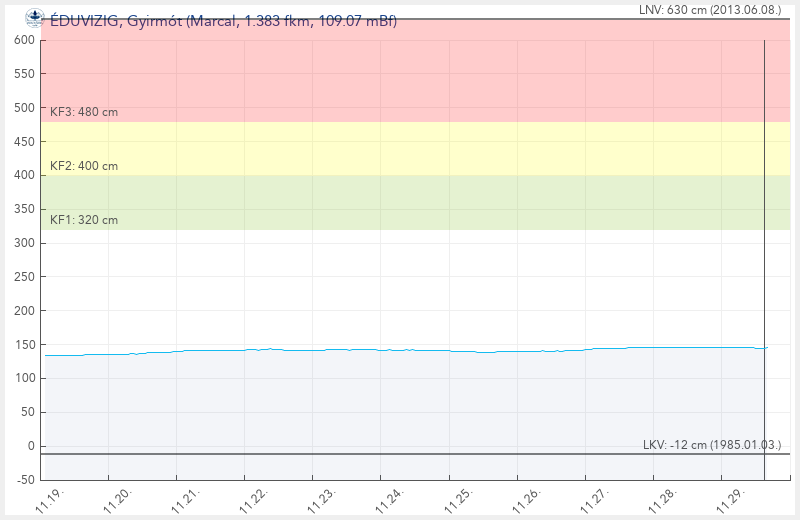Click the LKV: -12 cm label
The width and height of the screenshot is (800, 520).
click(711, 444)
